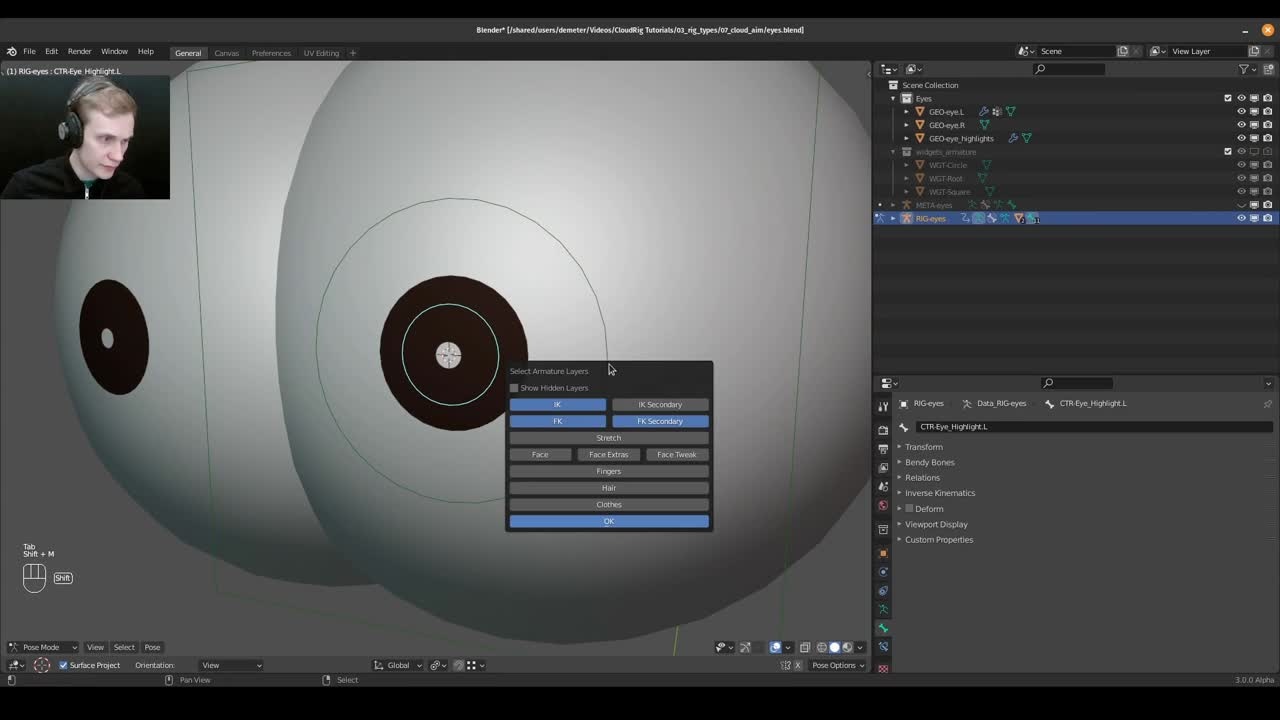
Task: Click the pin icon in properties editor
Action: pos(1267,404)
